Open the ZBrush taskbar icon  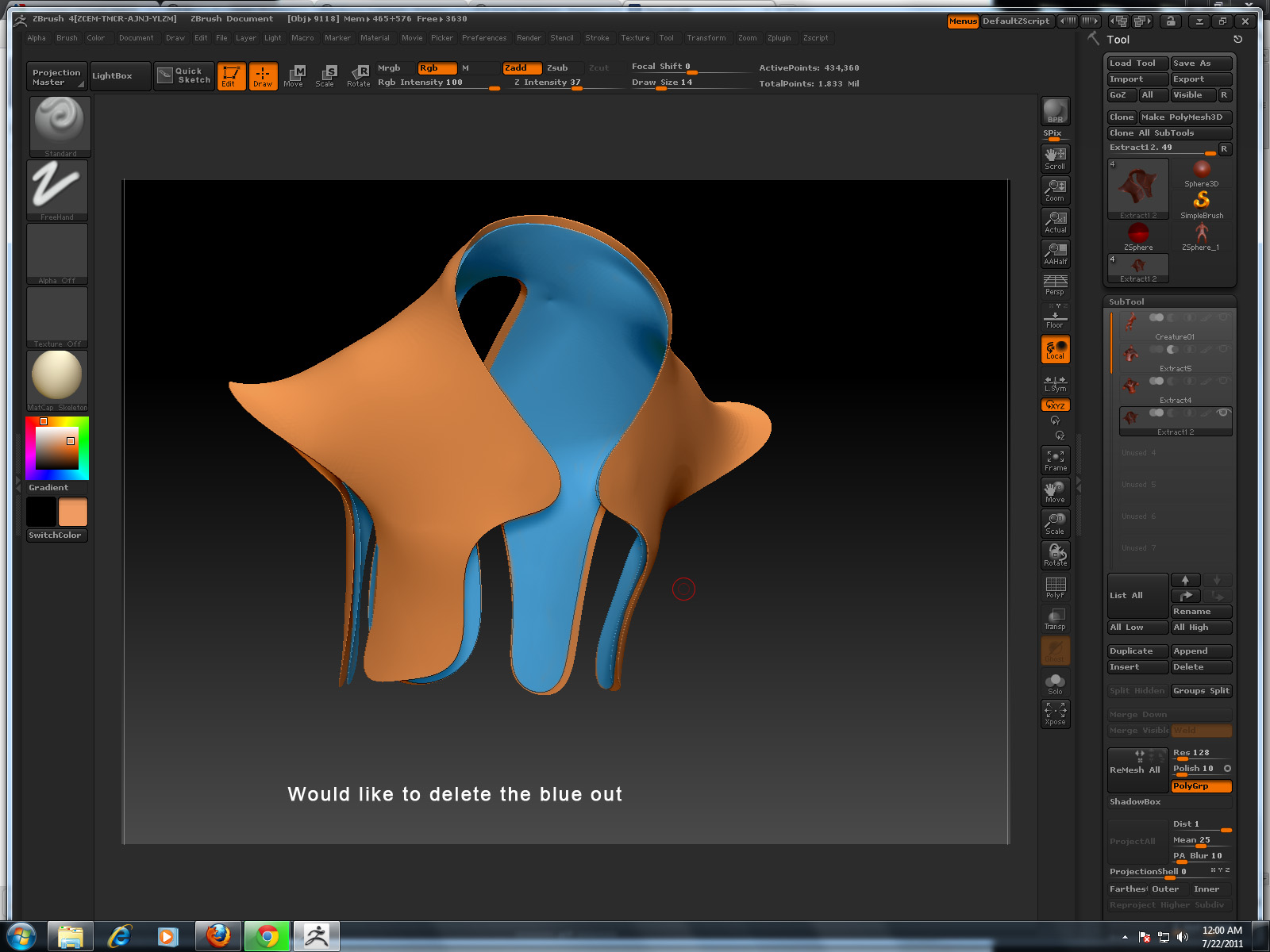pyautogui.click(x=317, y=936)
